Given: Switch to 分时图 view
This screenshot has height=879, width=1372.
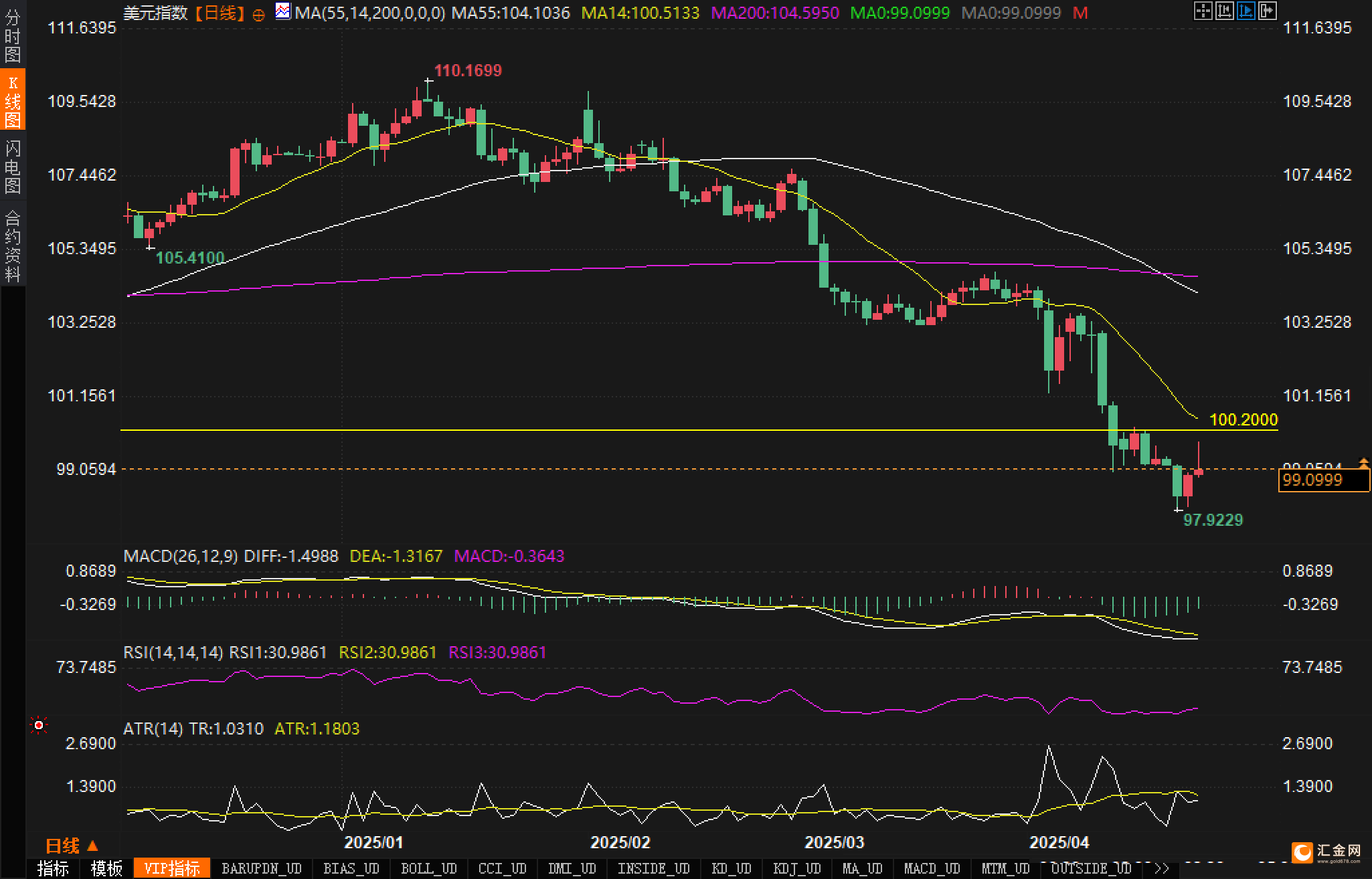Looking at the screenshot, I should pyautogui.click(x=13, y=35).
